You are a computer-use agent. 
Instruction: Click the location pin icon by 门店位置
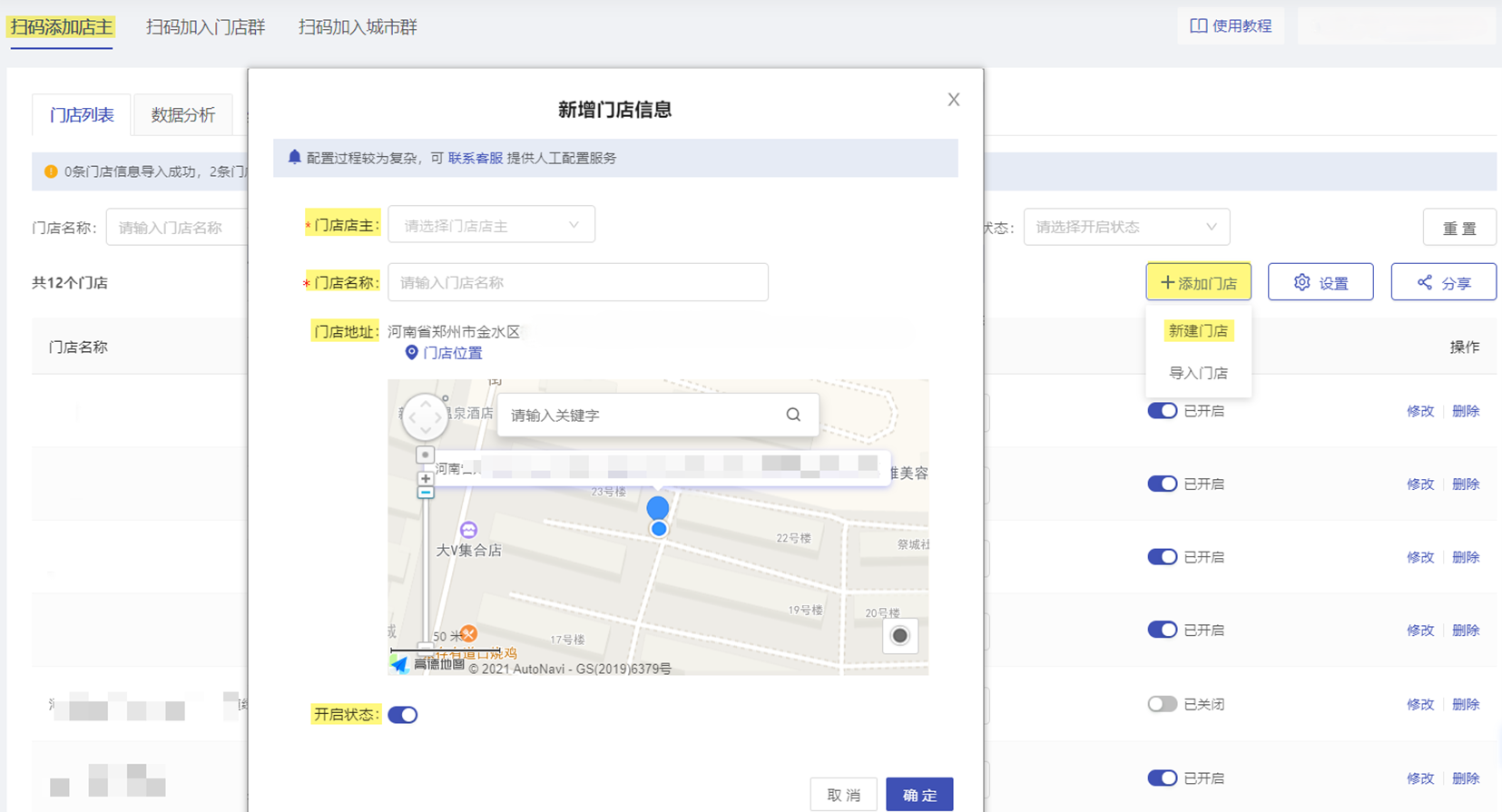(411, 353)
